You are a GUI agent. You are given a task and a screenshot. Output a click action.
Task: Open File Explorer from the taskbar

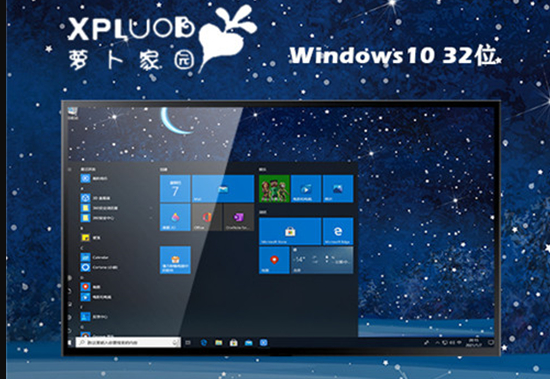(219, 343)
